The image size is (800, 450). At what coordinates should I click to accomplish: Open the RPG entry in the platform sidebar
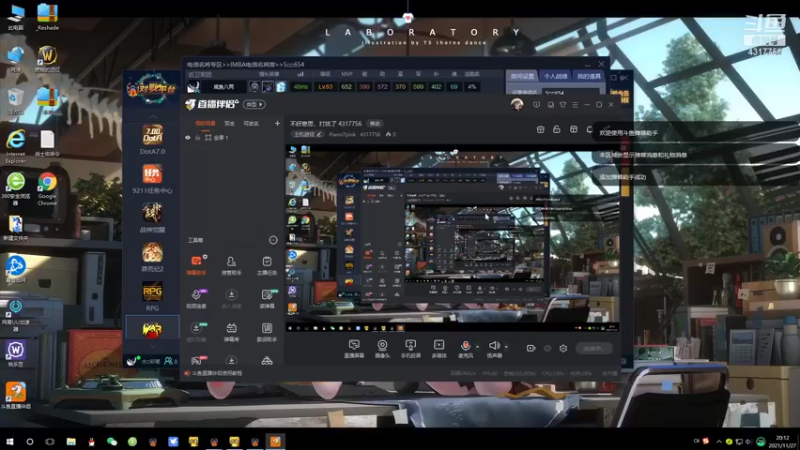tap(152, 296)
